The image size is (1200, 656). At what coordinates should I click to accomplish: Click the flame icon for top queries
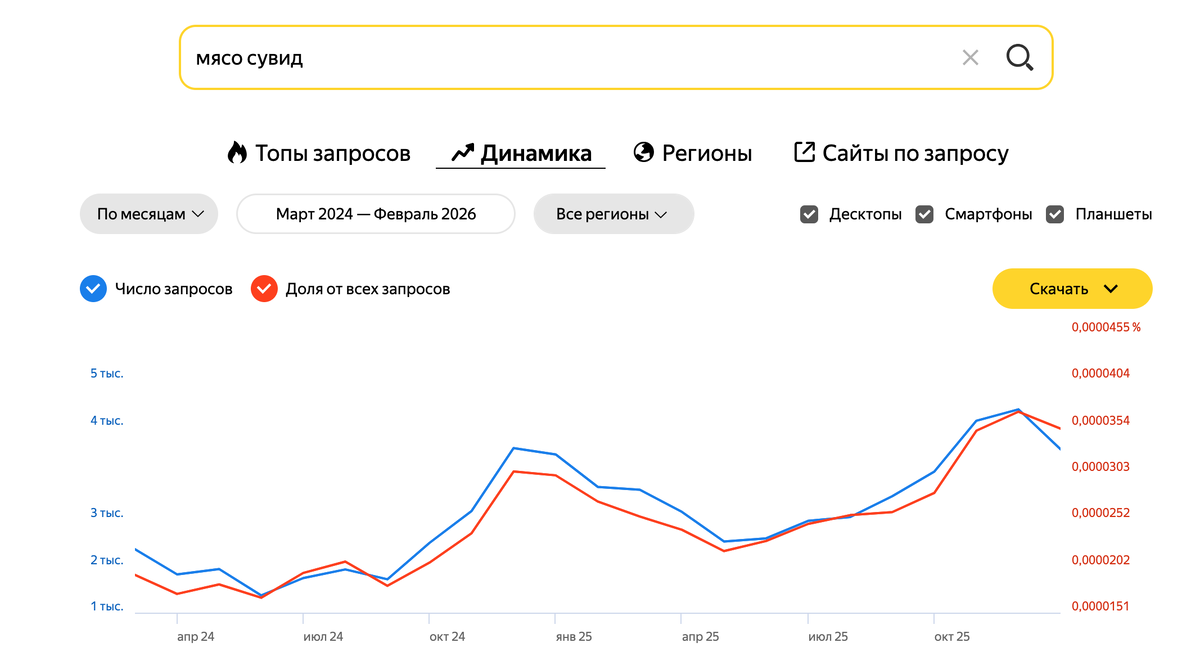pyautogui.click(x=237, y=153)
